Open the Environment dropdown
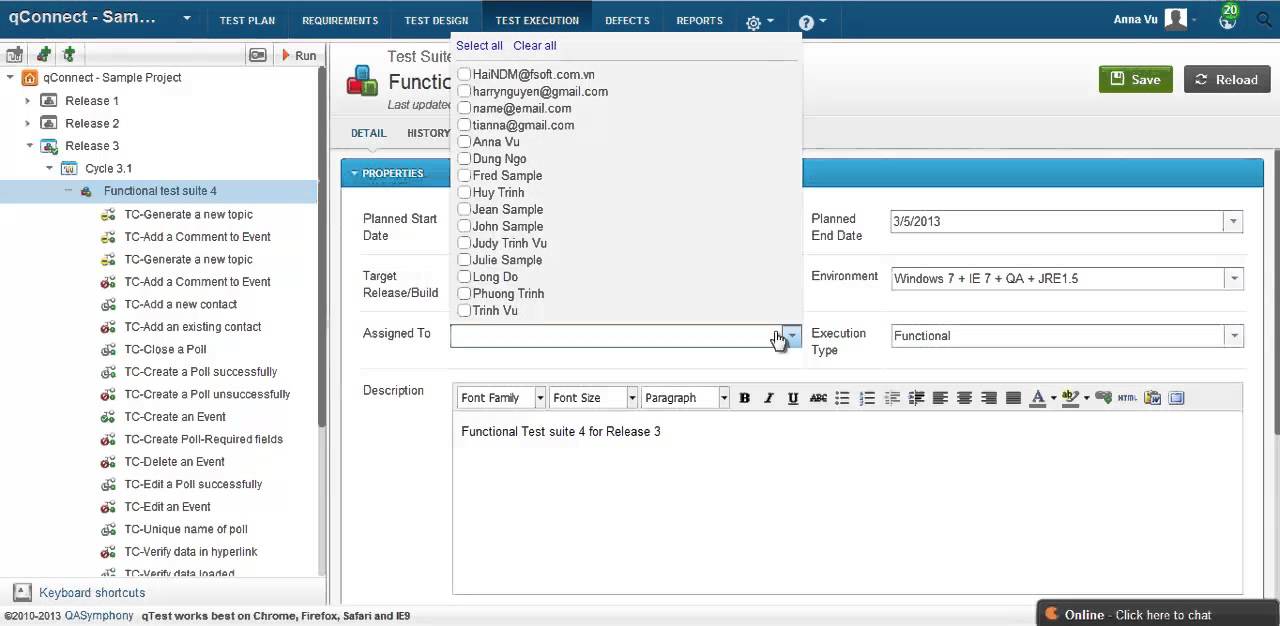 pyautogui.click(x=1233, y=279)
